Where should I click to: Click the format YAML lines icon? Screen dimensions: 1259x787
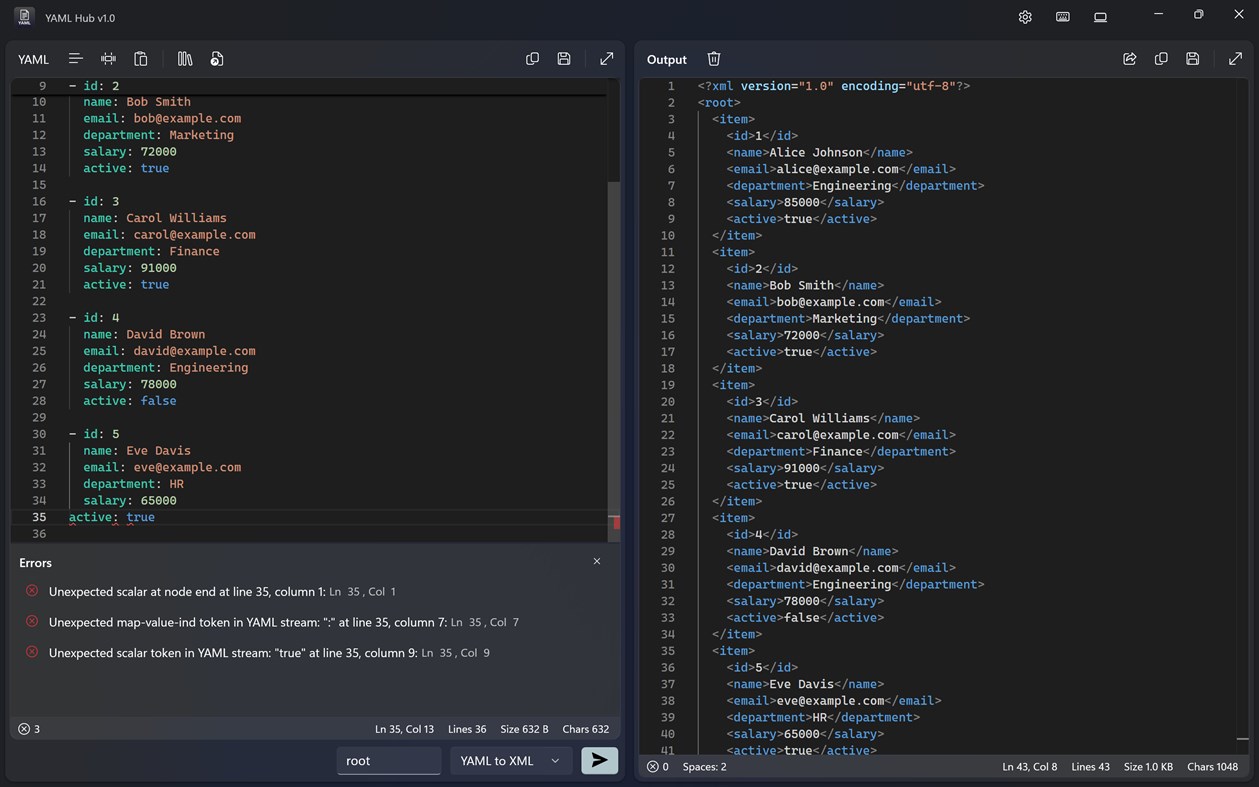[x=75, y=59]
